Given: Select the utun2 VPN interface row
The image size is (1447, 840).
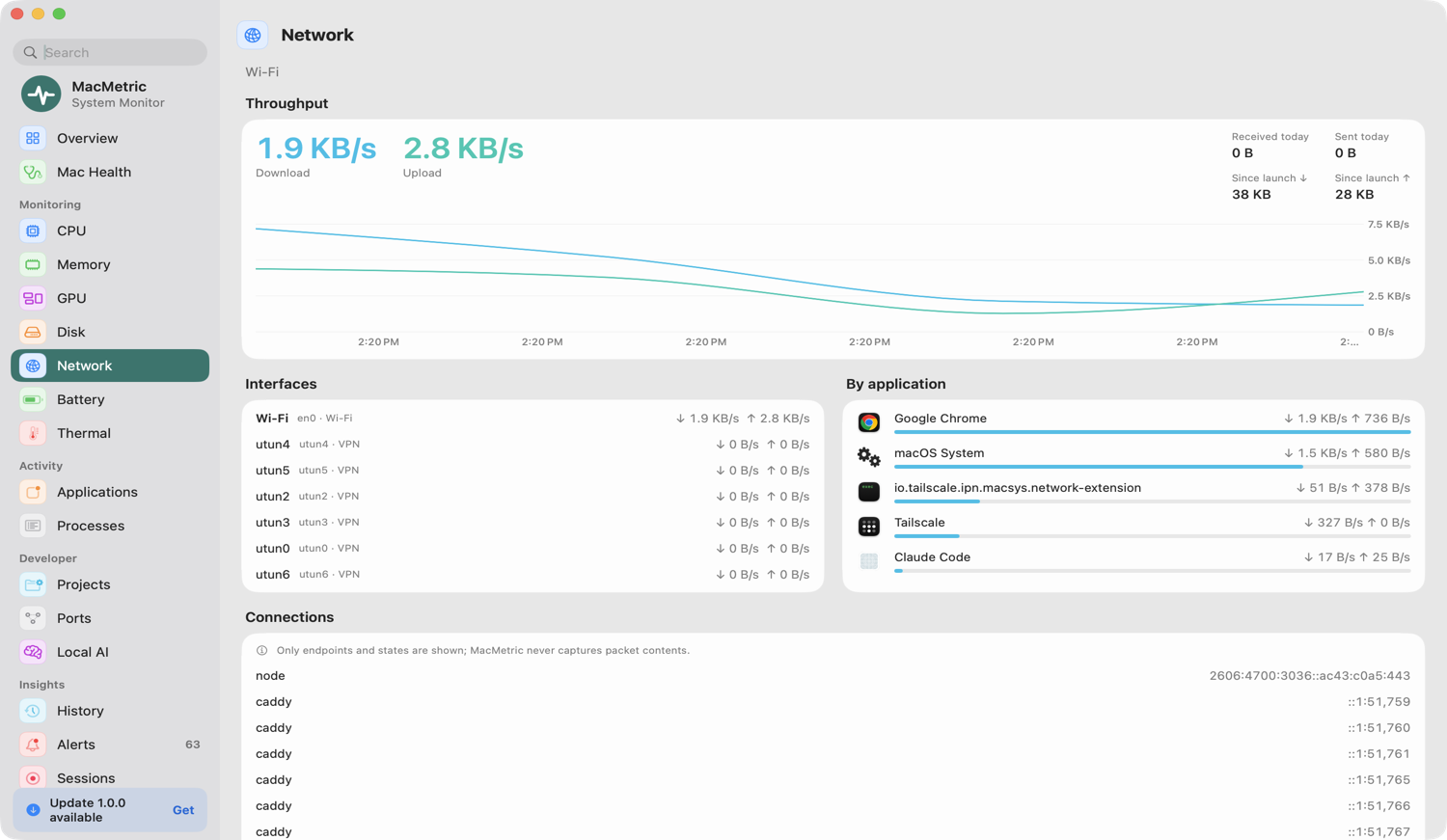Looking at the screenshot, I should click(x=532, y=497).
